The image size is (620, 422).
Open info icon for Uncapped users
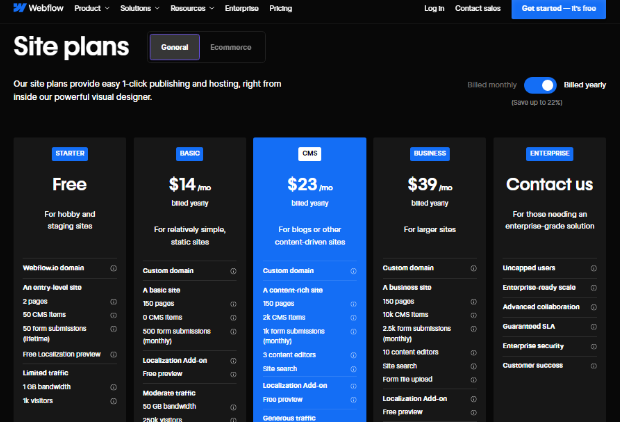pyautogui.click(x=594, y=268)
